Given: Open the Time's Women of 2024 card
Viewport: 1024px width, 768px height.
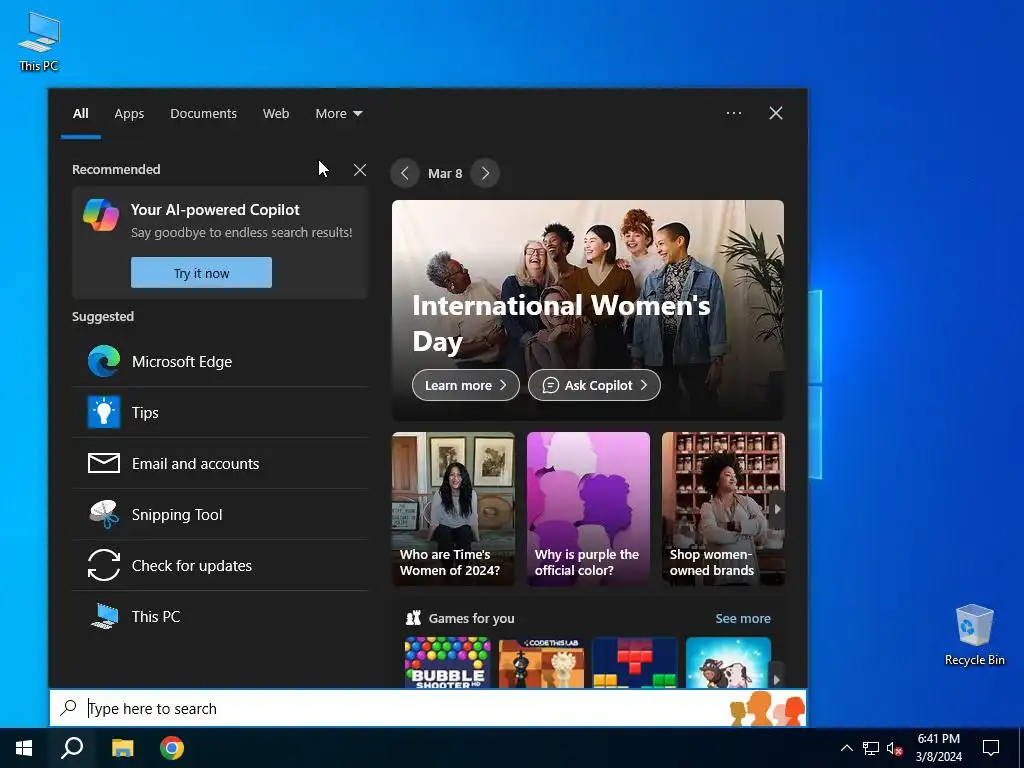Looking at the screenshot, I should [x=453, y=508].
